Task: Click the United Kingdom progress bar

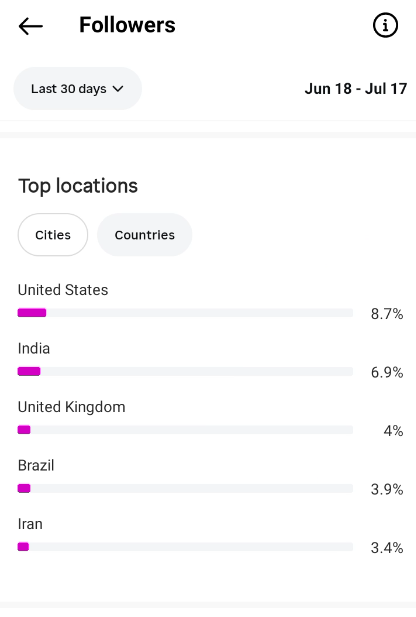Action: point(185,430)
